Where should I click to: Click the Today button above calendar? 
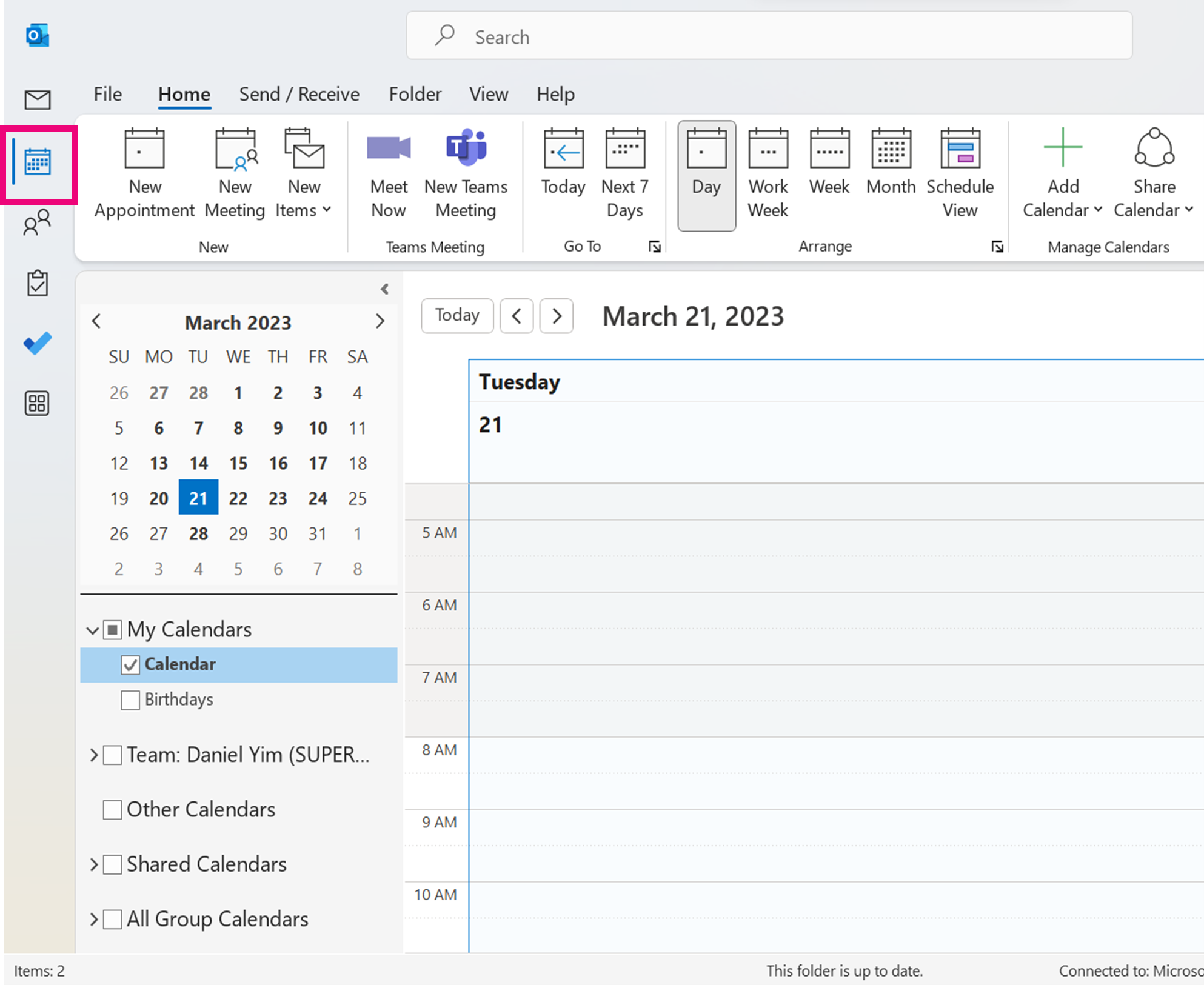click(457, 316)
